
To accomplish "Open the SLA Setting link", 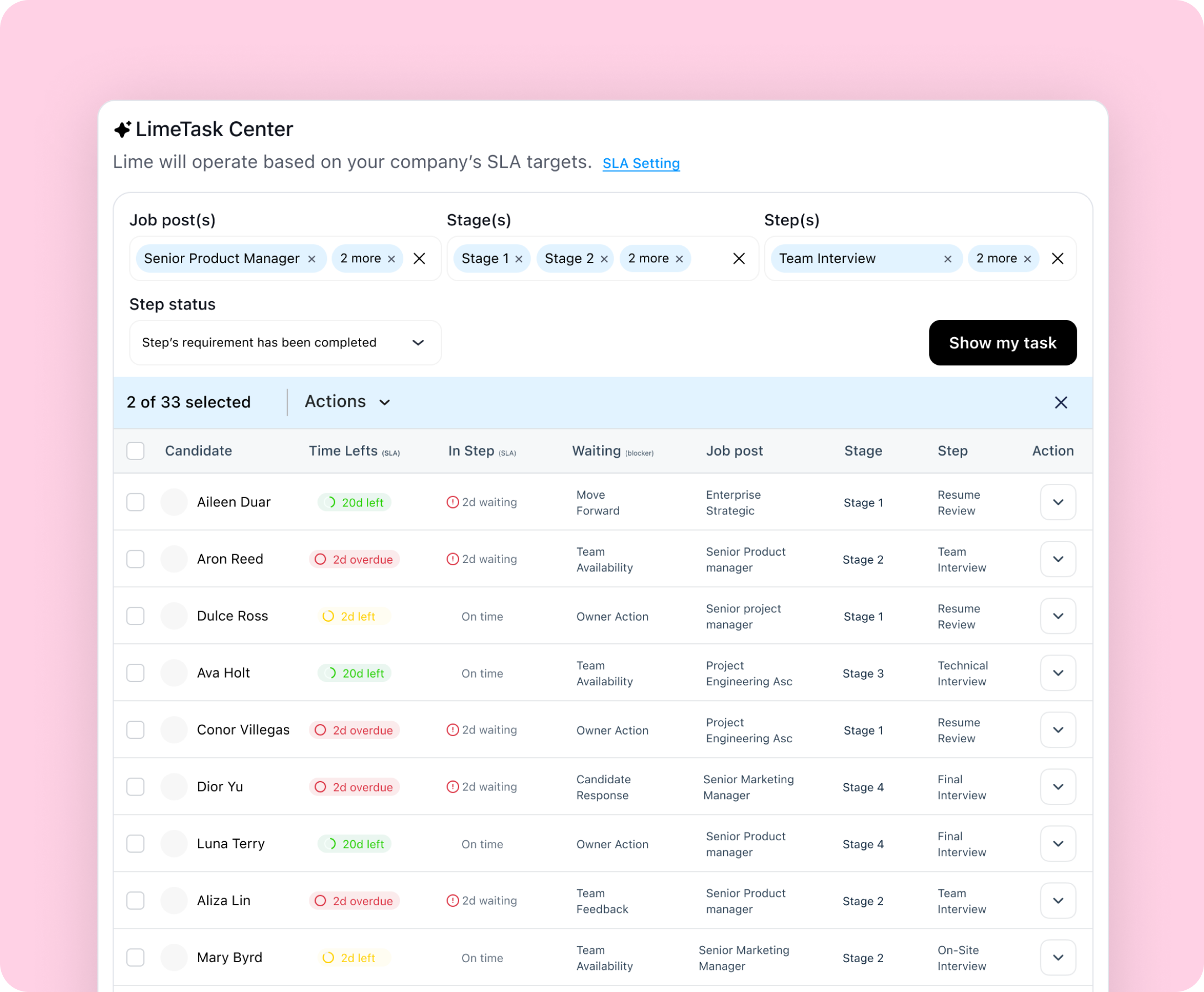I will pos(641,163).
